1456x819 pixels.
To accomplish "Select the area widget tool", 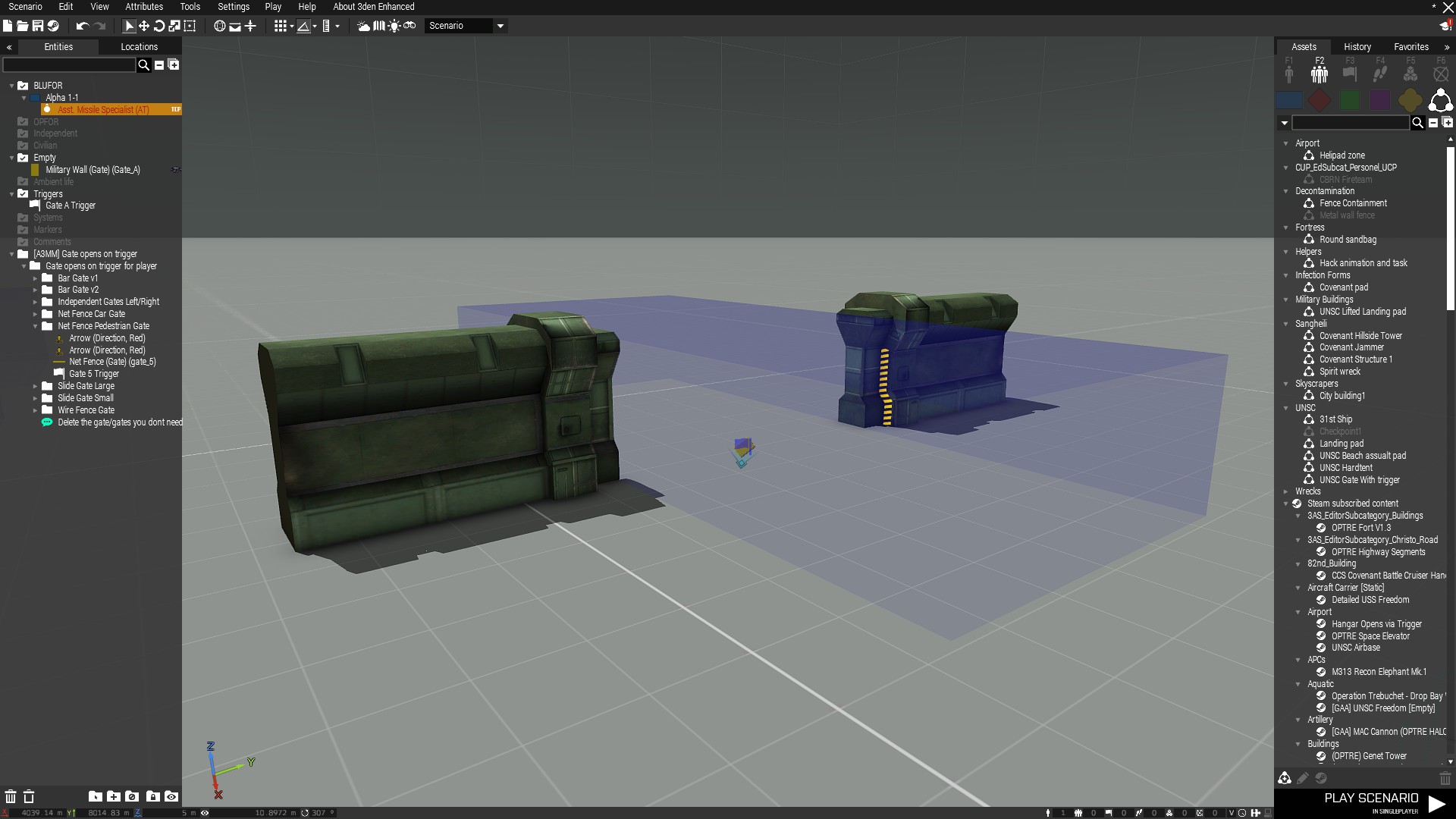I will click(x=190, y=26).
